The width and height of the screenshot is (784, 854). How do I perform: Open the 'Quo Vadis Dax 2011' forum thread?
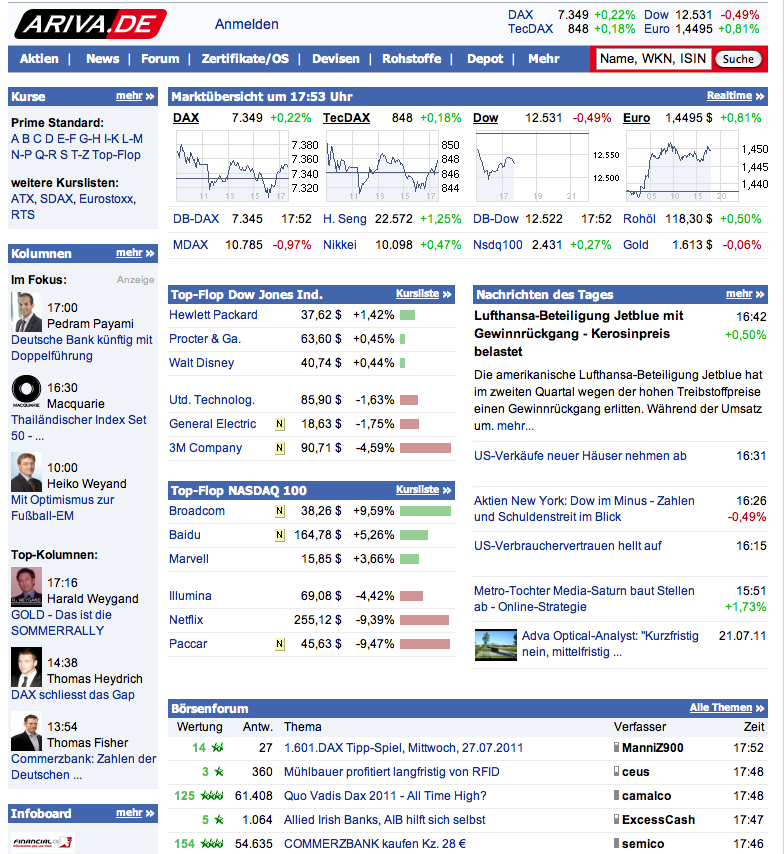385,796
